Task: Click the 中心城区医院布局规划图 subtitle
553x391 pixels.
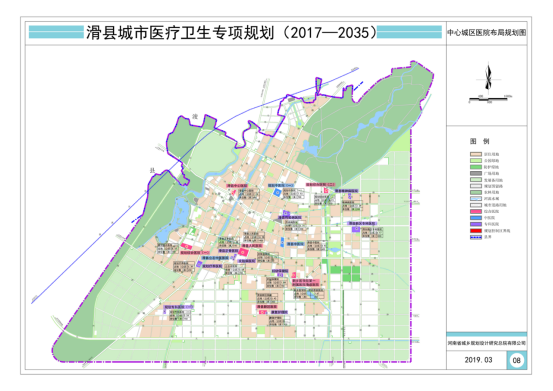Action: (x=487, y=32)
